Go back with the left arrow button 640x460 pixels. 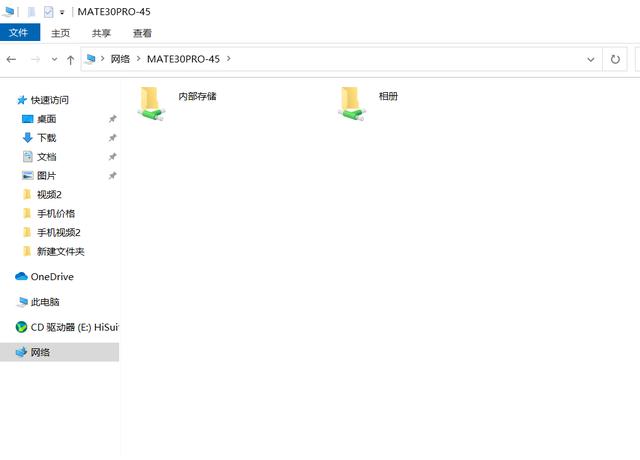click(11, 60)
